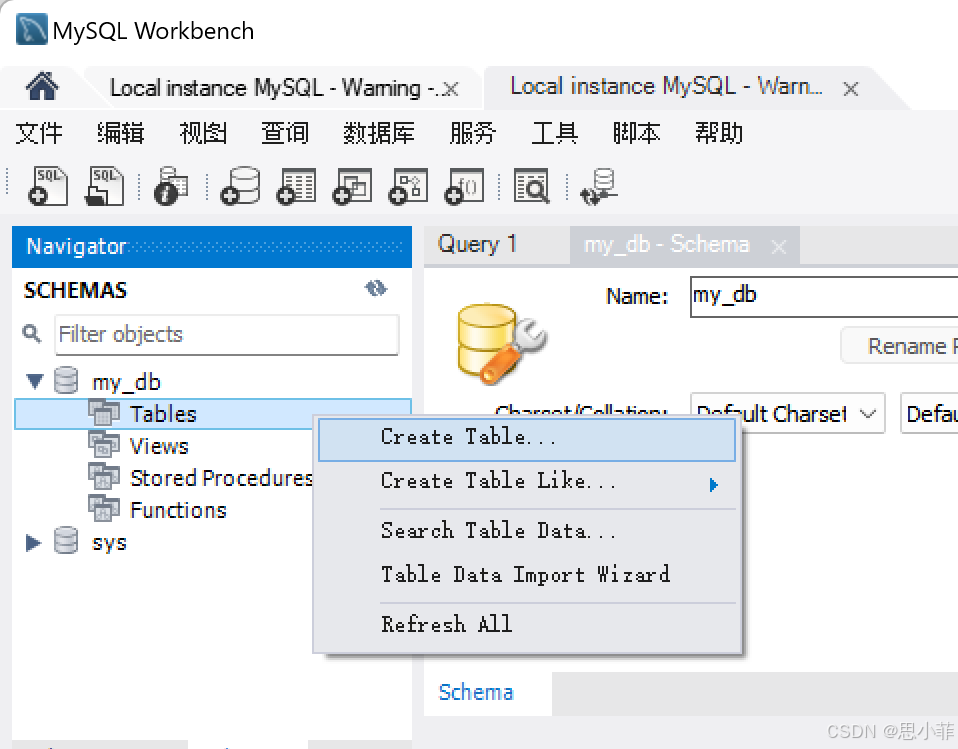Click the large schema editor database icon
This screenshot has width=958, height=749.
coord(502,343)
